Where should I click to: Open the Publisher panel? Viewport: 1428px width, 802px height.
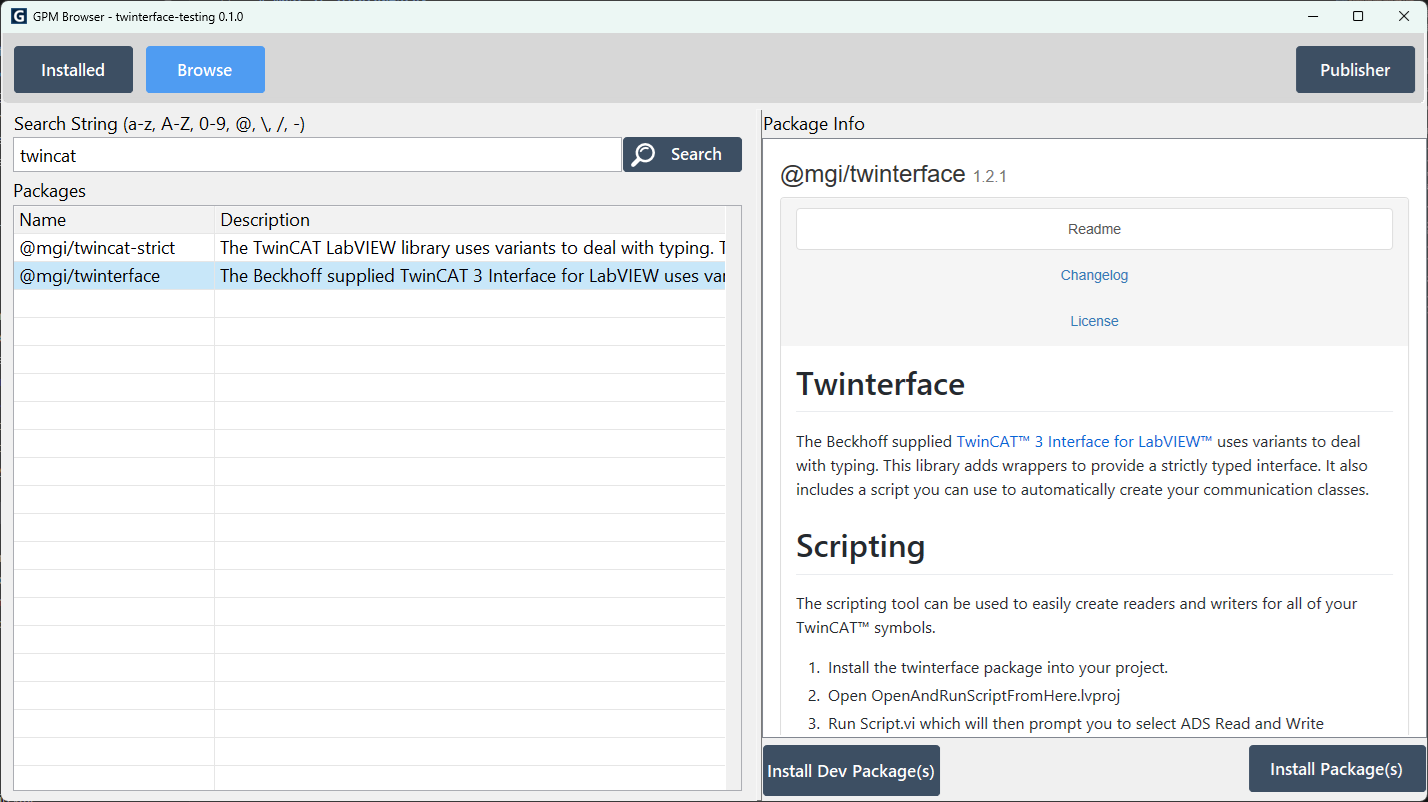click(x=1355, y=70)
